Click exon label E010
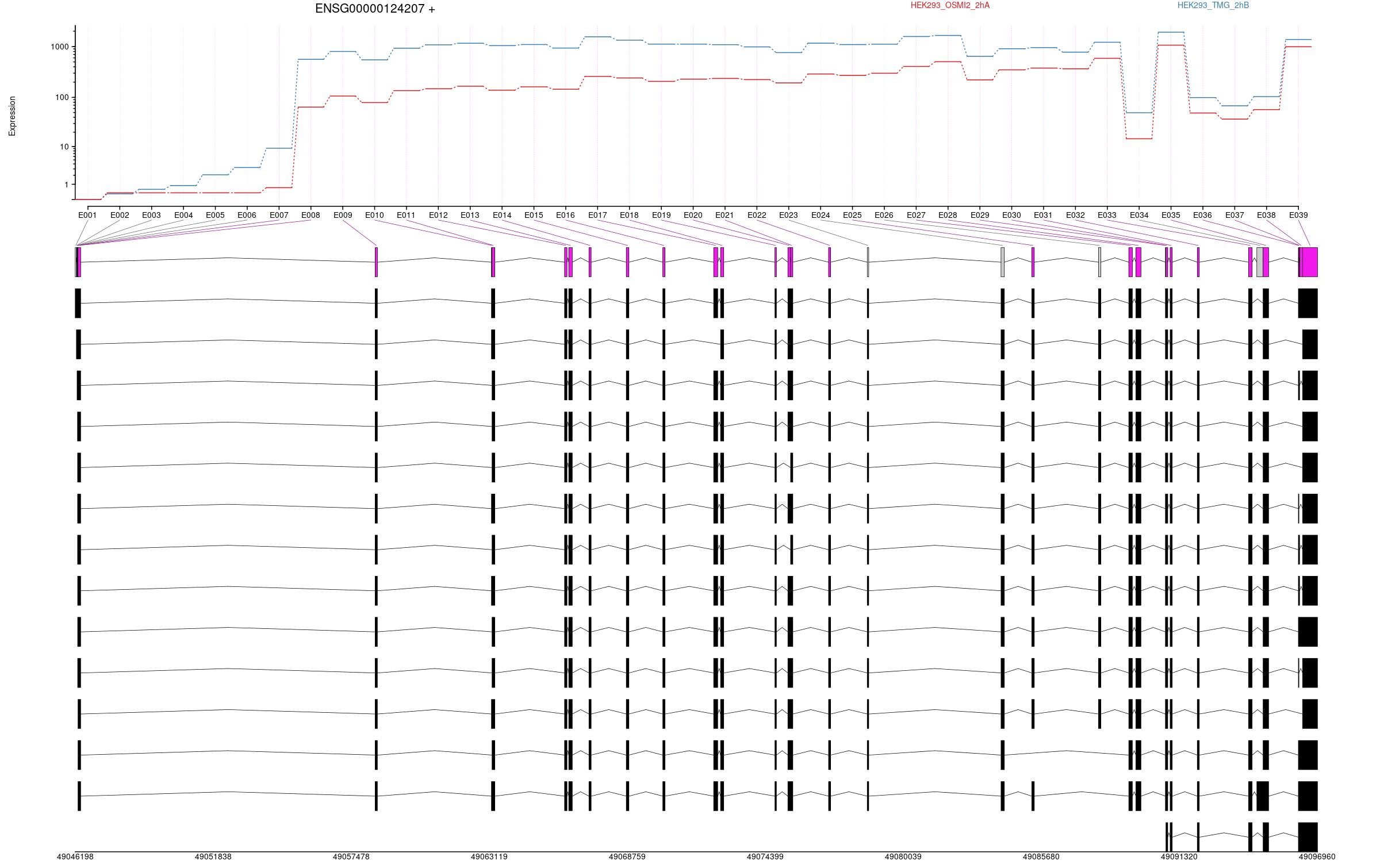Image resolution: width=1380 pixels, height=868 pixels. (374, 215)
